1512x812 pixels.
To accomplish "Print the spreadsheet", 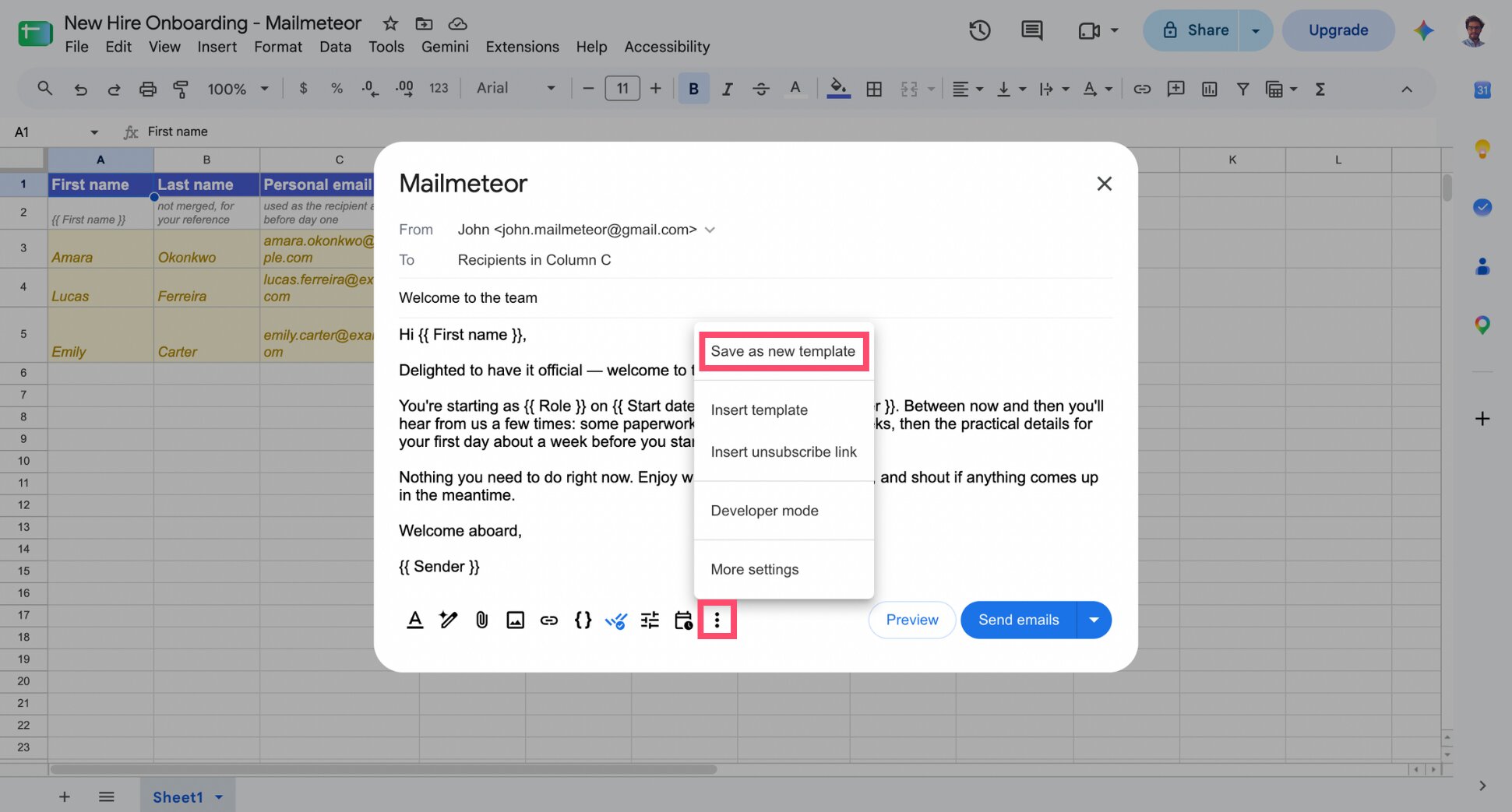I will pos(147,89).
